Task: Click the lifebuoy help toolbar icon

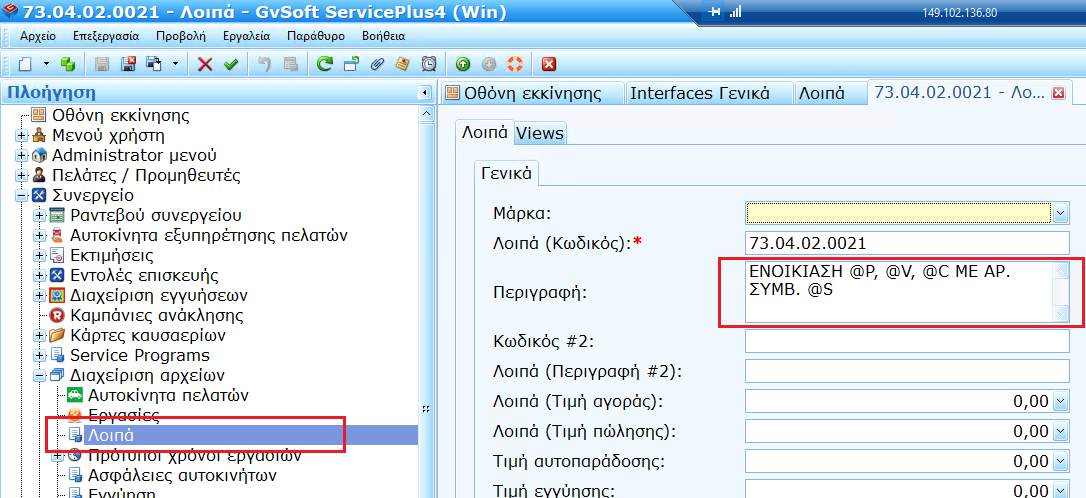Action: 515,64
